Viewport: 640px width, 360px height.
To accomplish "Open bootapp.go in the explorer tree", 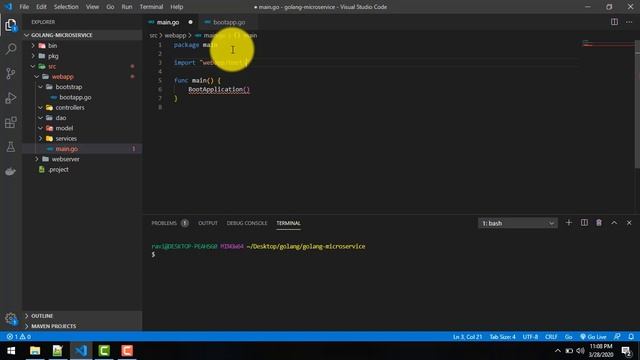I will pyautogui.click(x=75, y=97).
